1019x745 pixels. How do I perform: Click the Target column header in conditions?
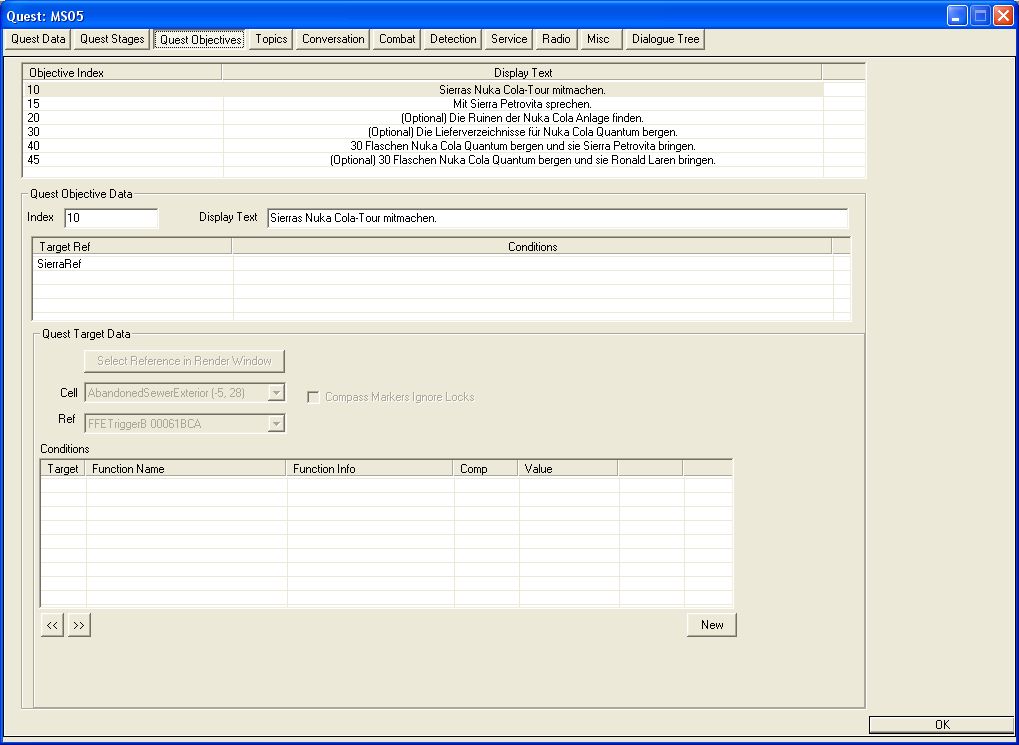[x=63, y=469]
